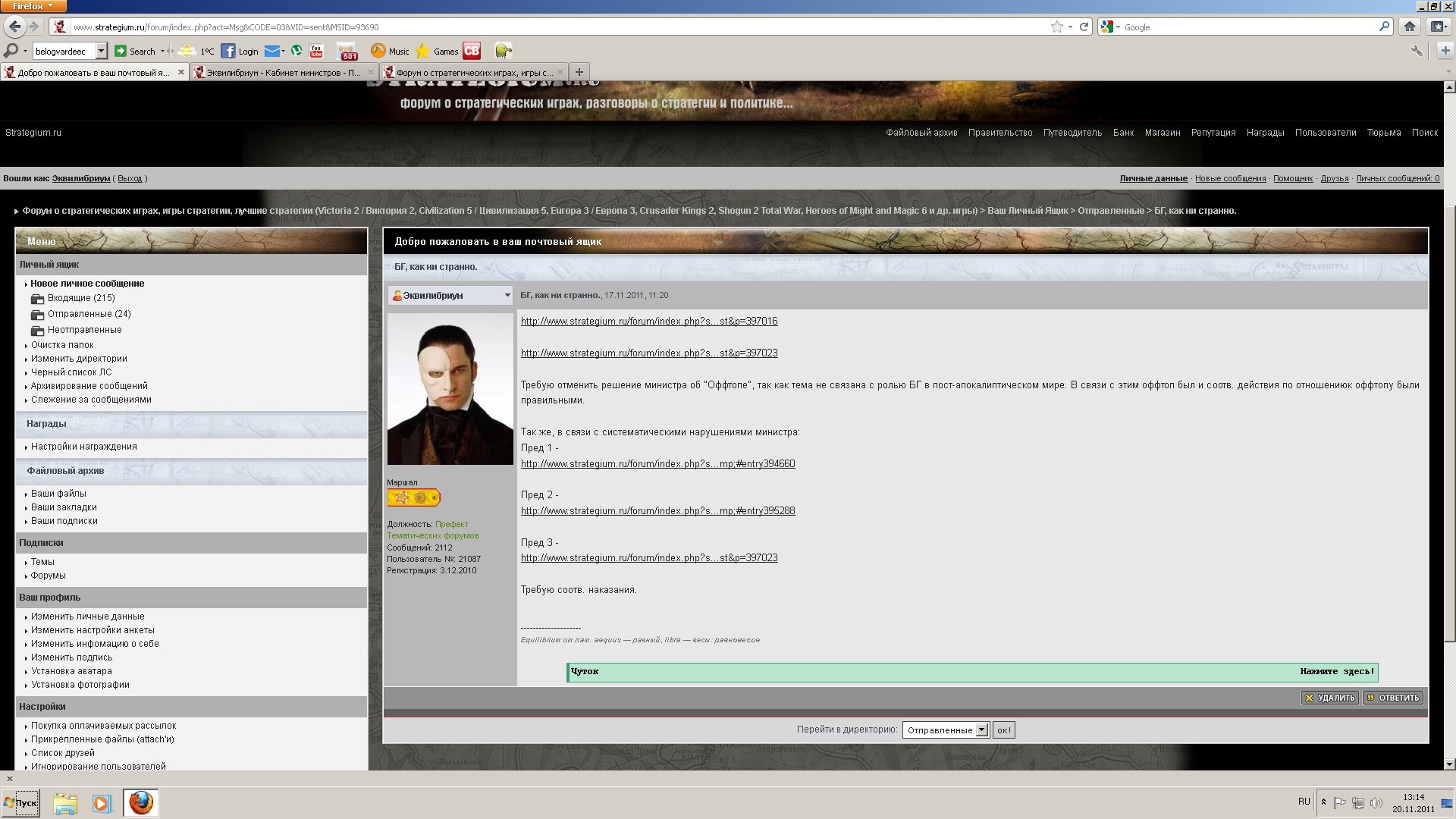1456x819 pixels.
Task: Click the user avatar image
Action: click(x=450, y=389)
